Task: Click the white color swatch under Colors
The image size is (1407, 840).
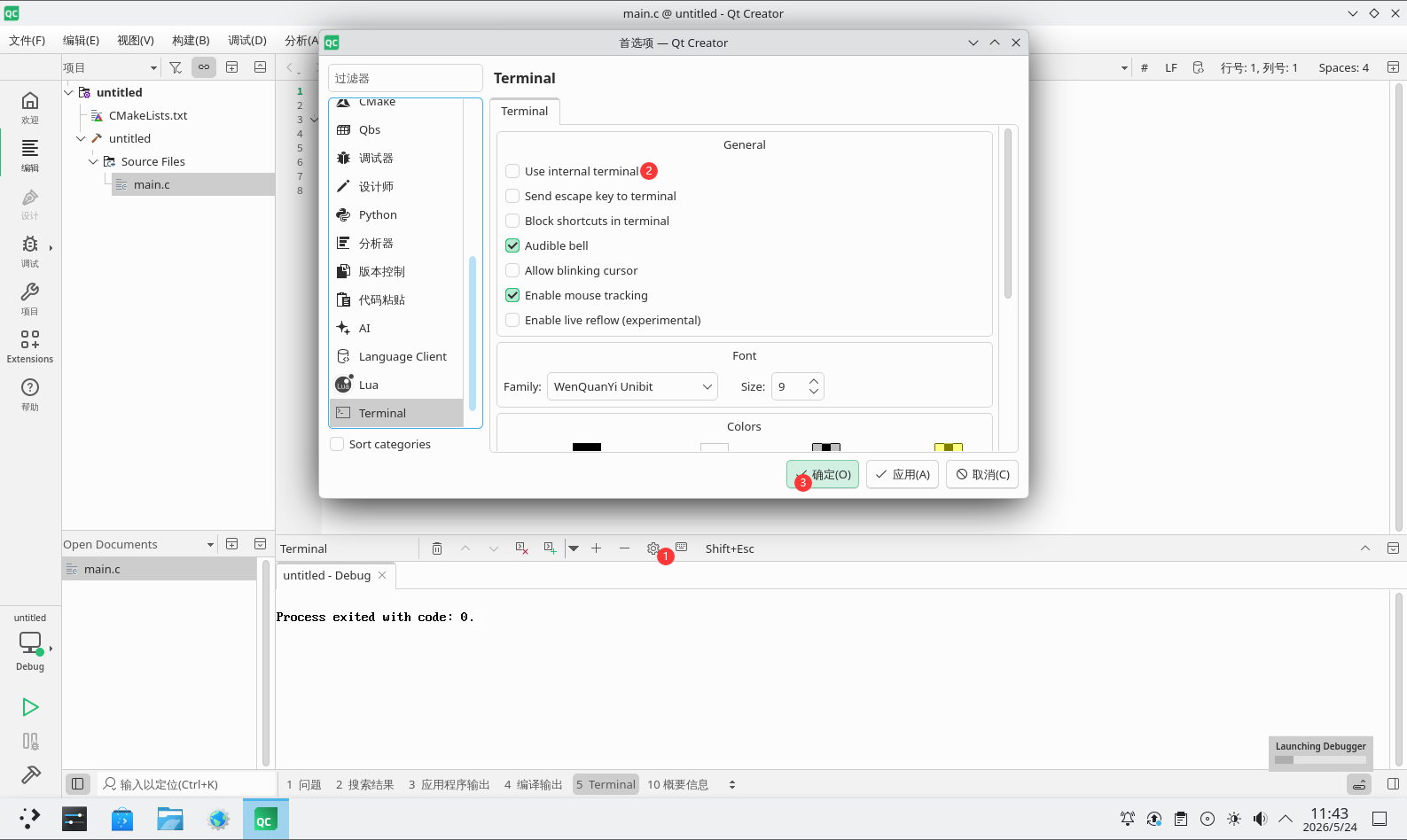Action: pyautogui.click(x=715, y=447)
